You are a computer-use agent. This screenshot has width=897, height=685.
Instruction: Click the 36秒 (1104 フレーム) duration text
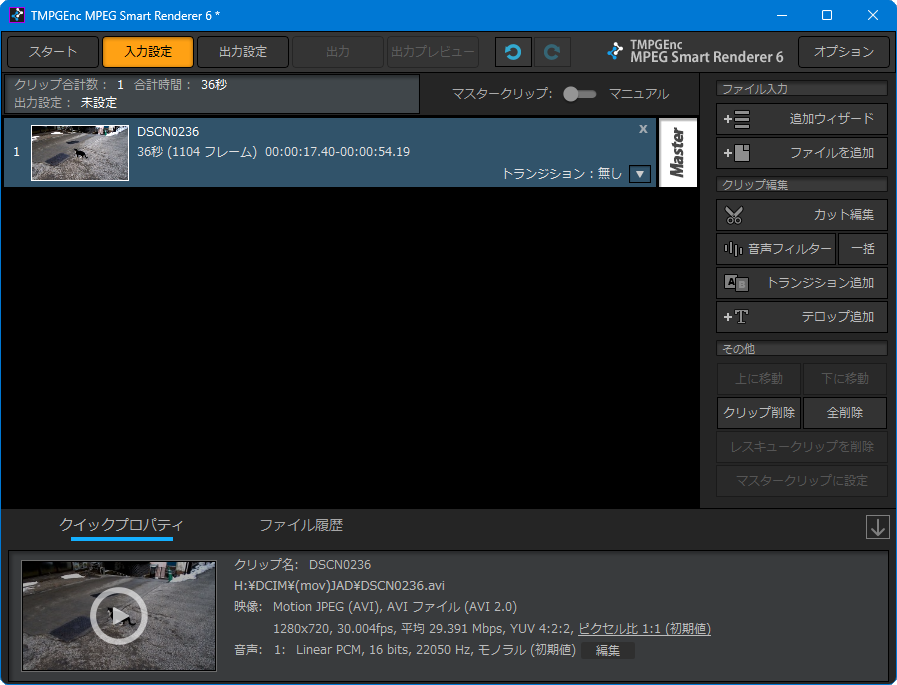(197, 152)
